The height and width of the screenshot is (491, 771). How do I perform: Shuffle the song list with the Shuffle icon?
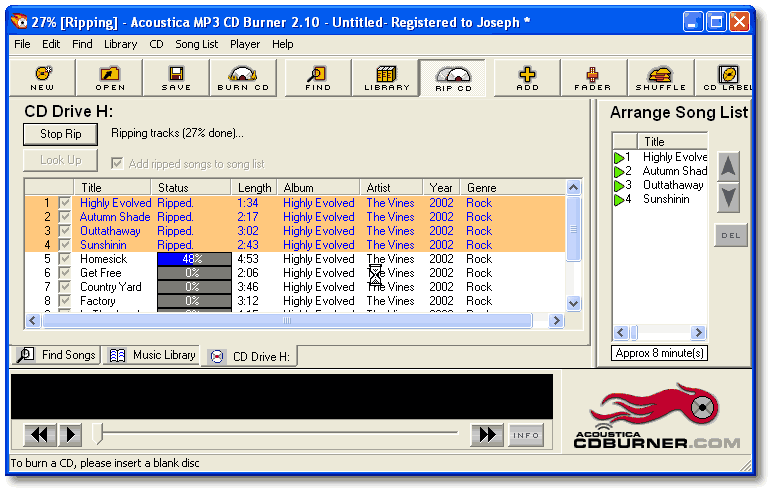[x=660, y=78]
